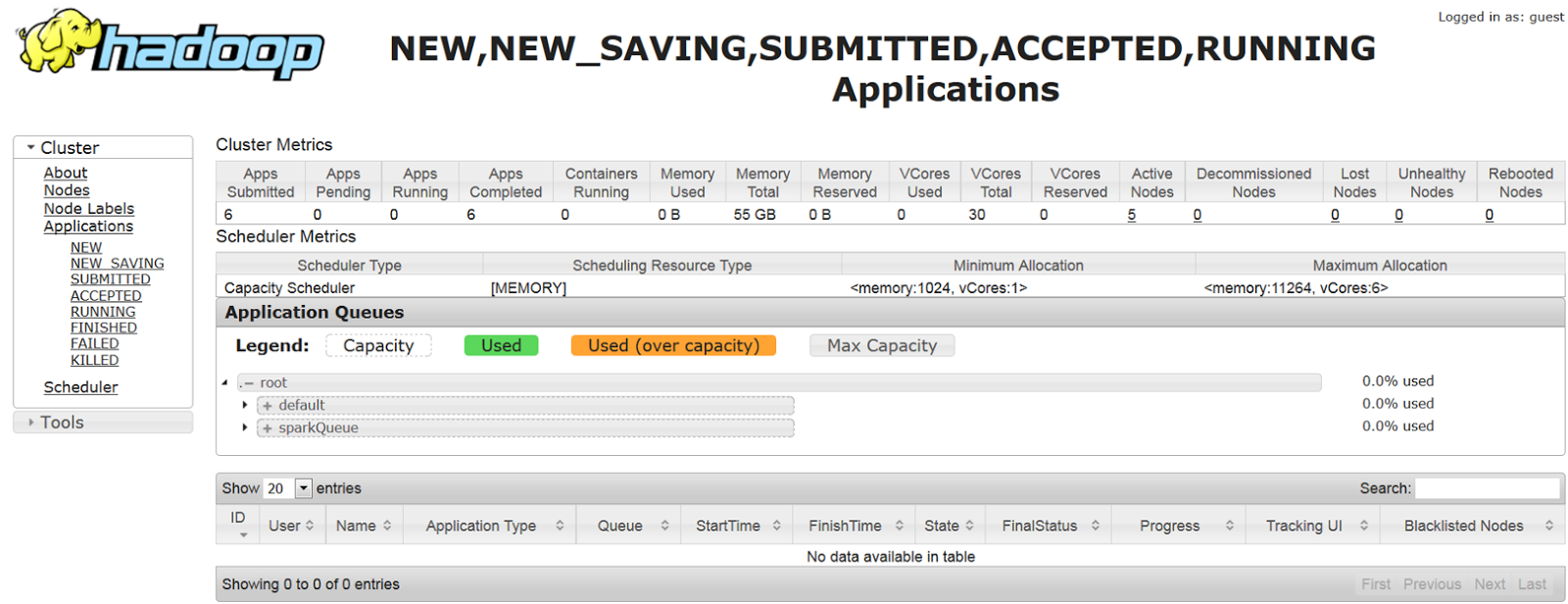Click the Hadoop elephant logo
This screenshot has height=604, width=1568.
171,44
